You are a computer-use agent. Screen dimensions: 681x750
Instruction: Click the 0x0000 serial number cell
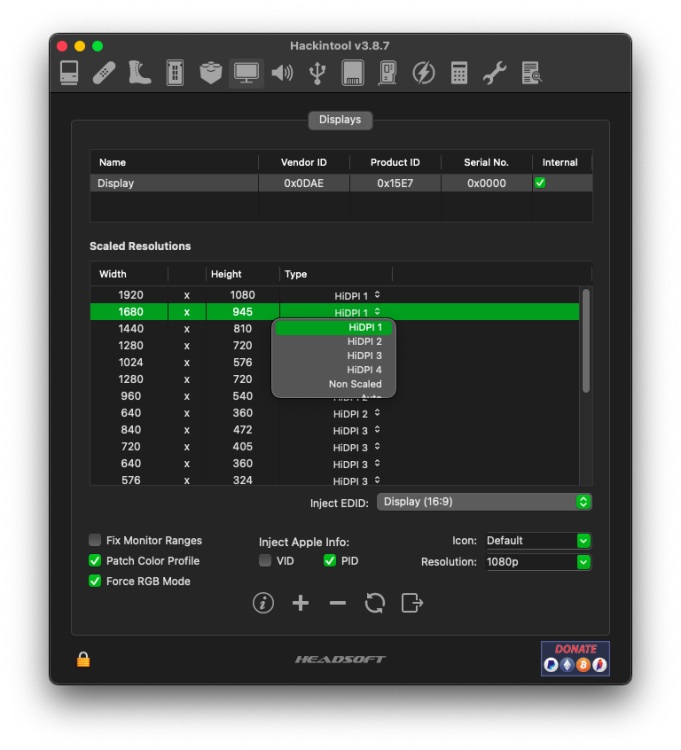pos(486,183)
